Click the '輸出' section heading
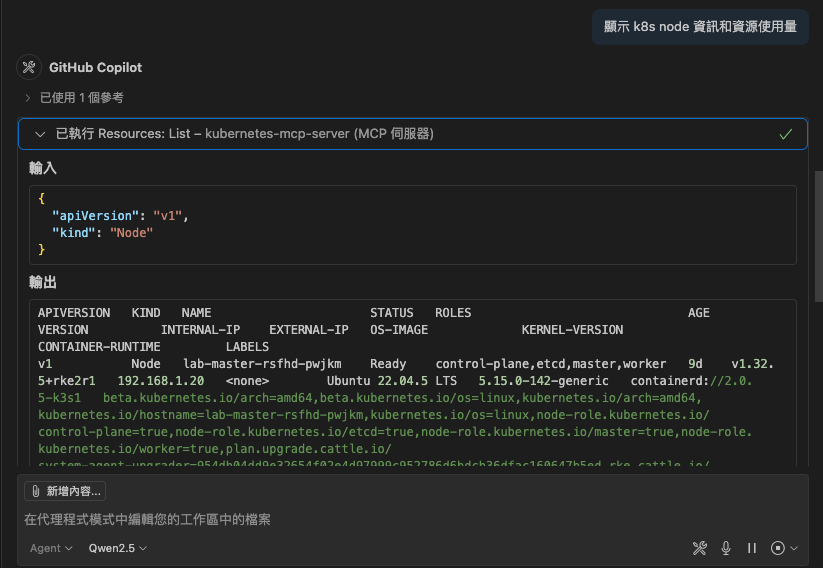 (43, 282)
